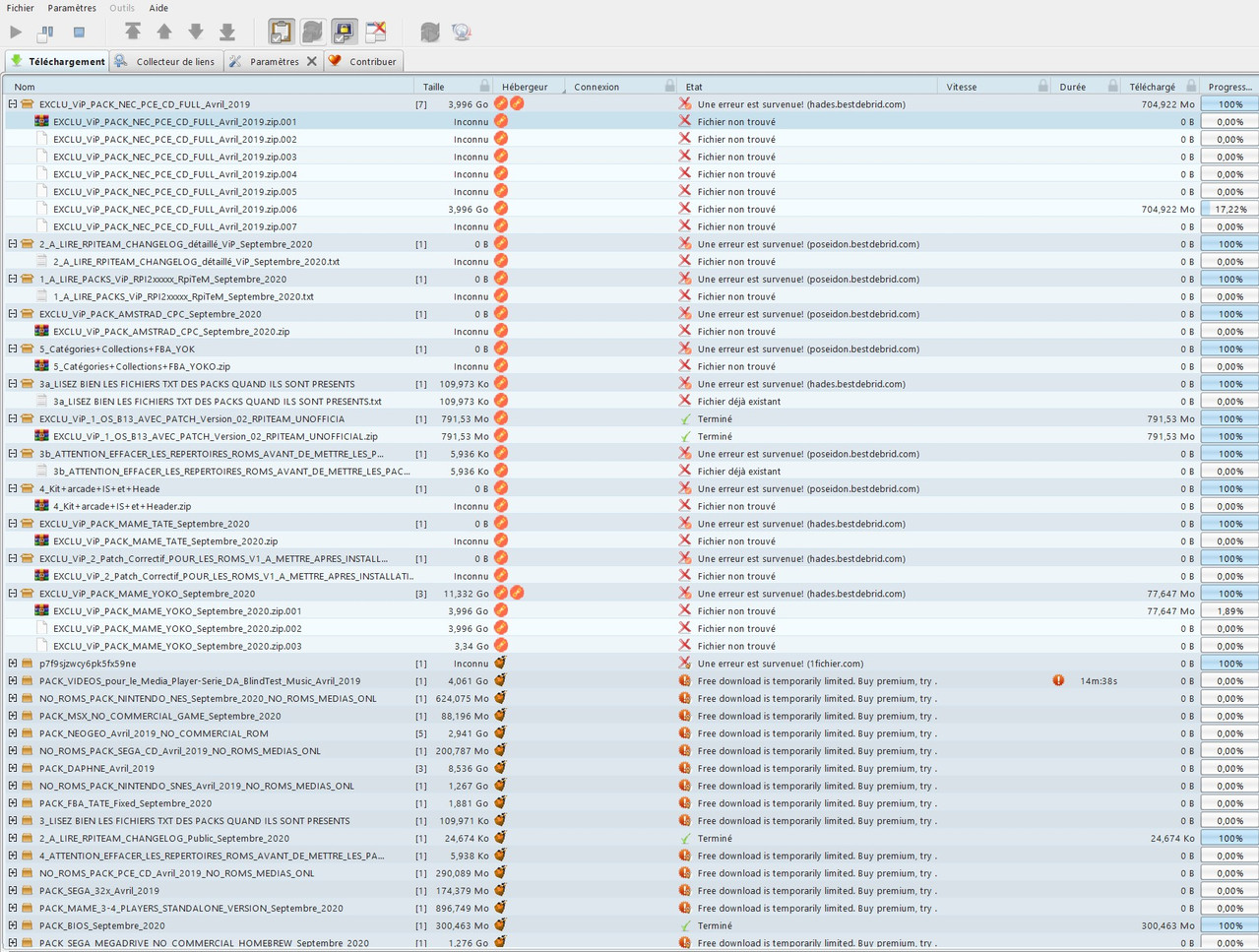Screen dimensions: 1259x952
Task: Click archive icon of MAME_YOKO zip.001 file
Action: (41, 610)
